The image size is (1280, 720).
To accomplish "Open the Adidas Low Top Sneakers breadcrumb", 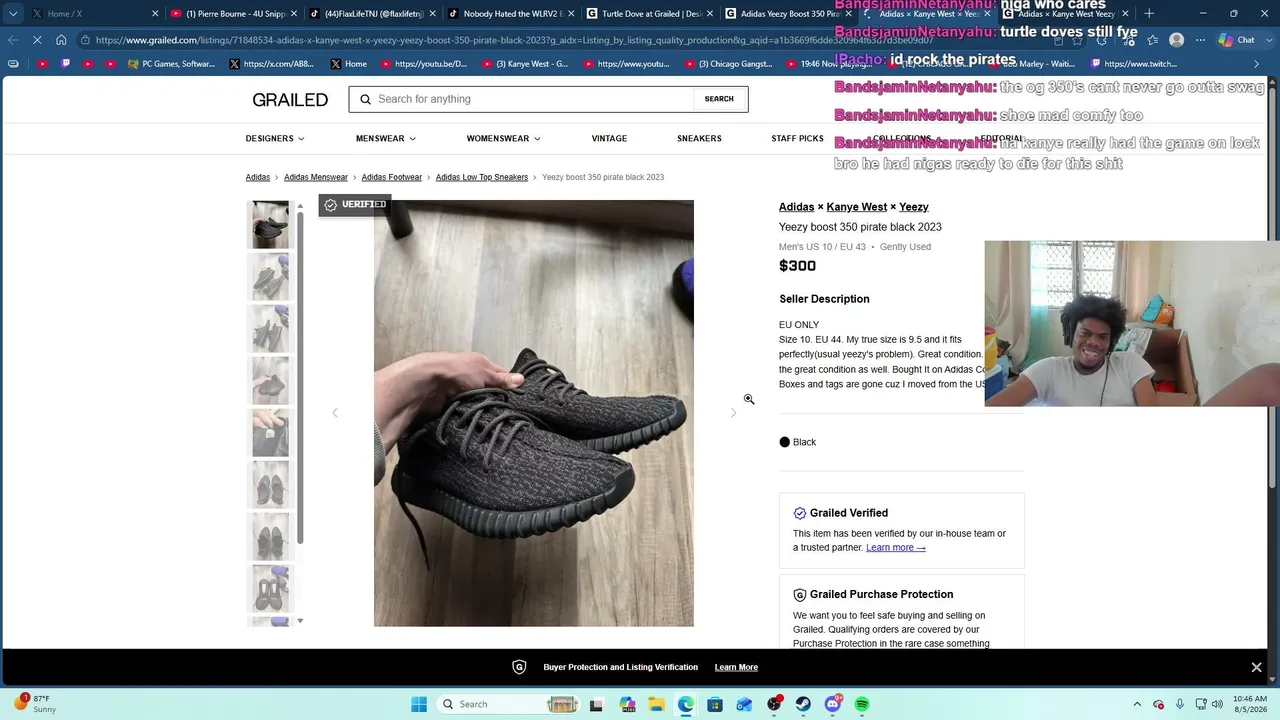I will coord(482,178).
